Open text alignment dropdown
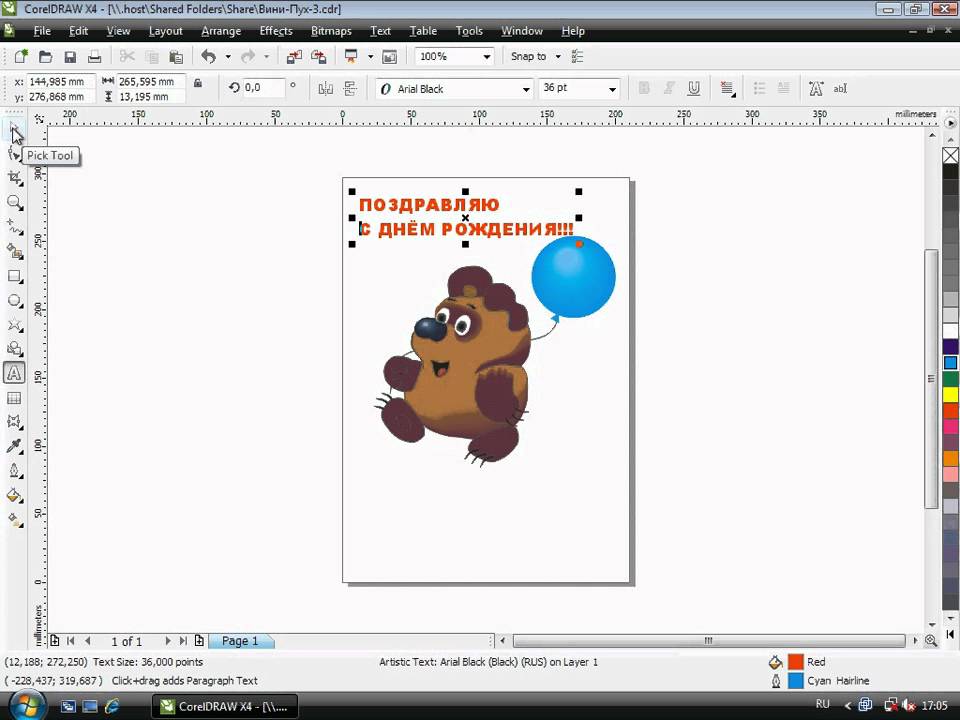 [727, 88]
